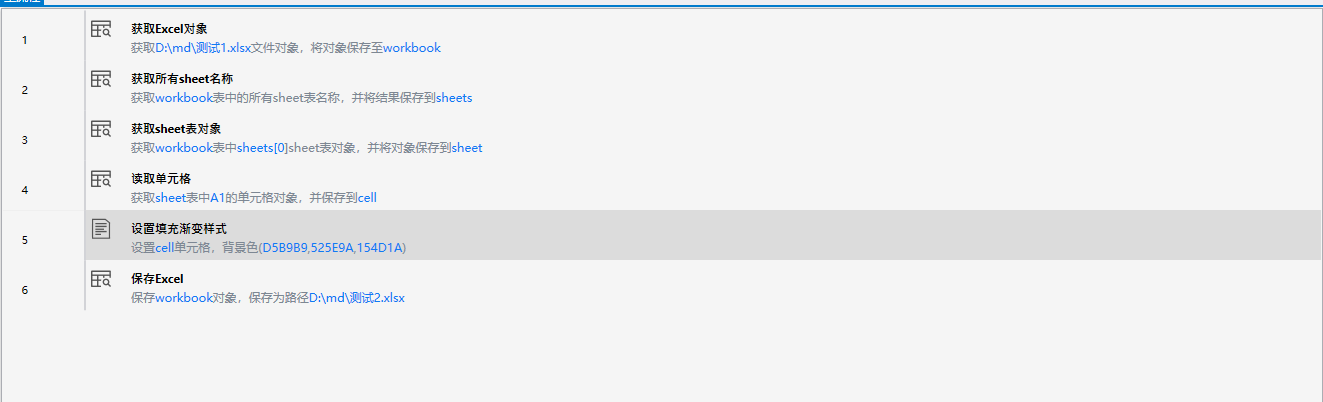Click the document icon for 设置填充渐变样式 step
Image resolution: width=1323 pixels, height=402 pixels.
101,230
